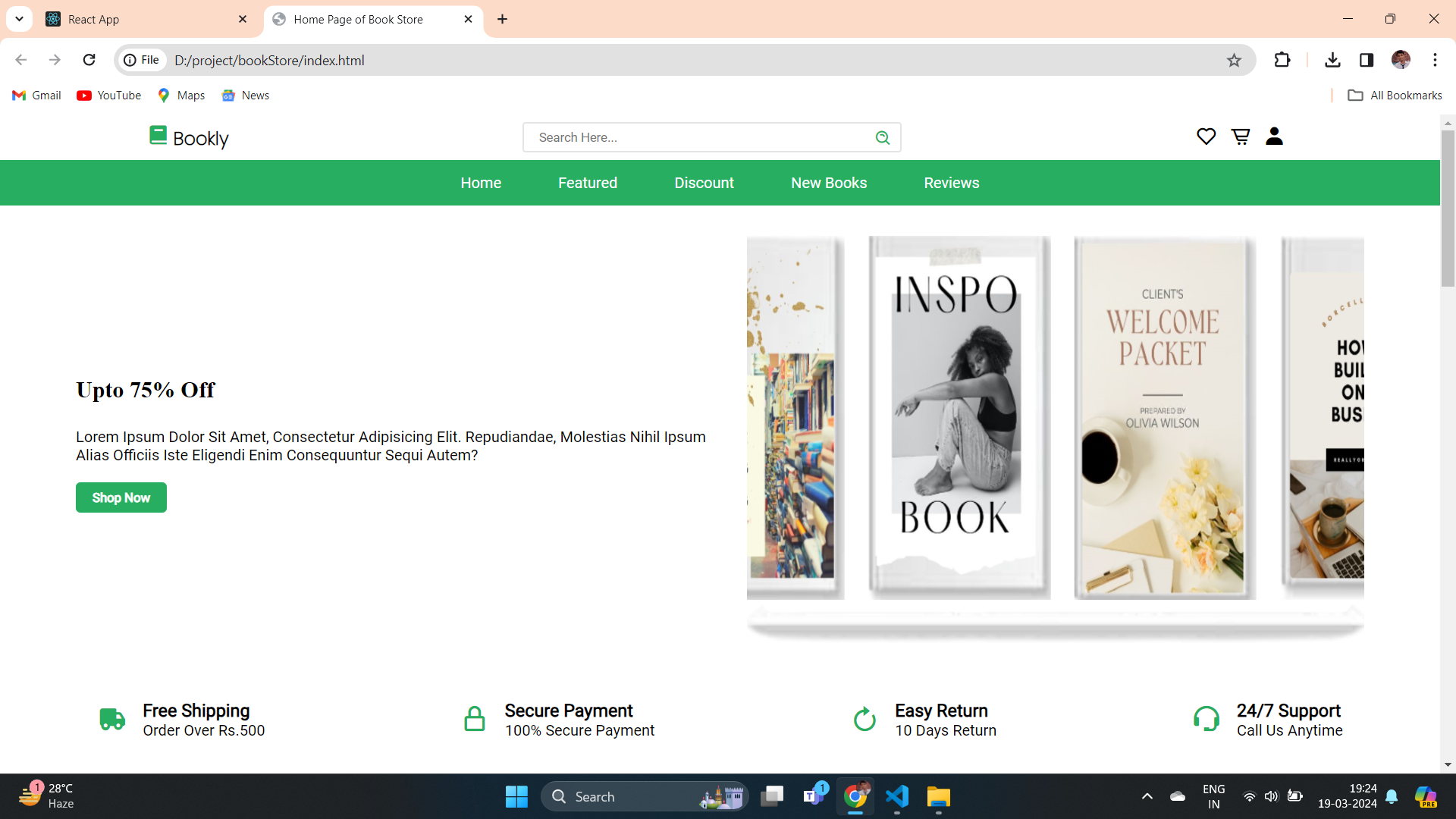Open the shopping cart icon
This screenshot has width=1456, height=819.
[x=1241, y=136]
